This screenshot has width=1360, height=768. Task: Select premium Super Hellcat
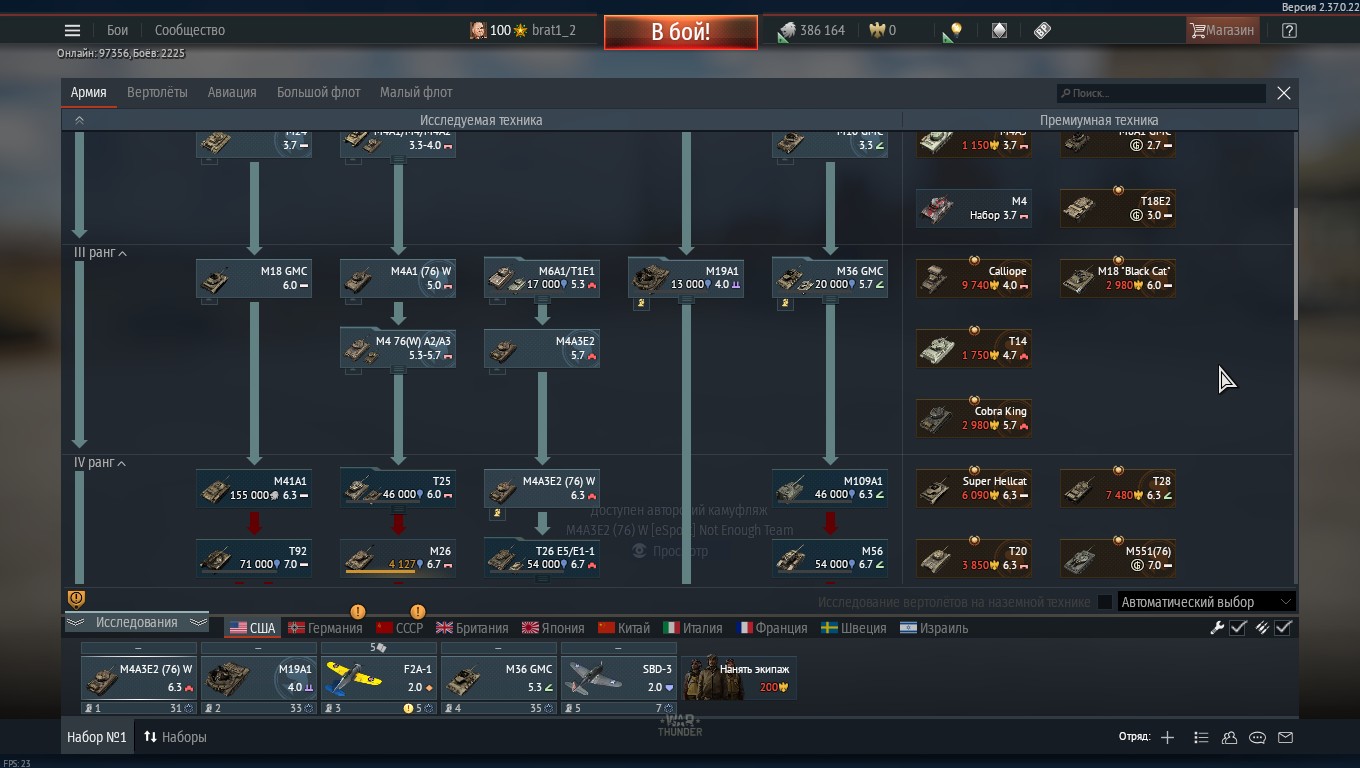(974, 488)
